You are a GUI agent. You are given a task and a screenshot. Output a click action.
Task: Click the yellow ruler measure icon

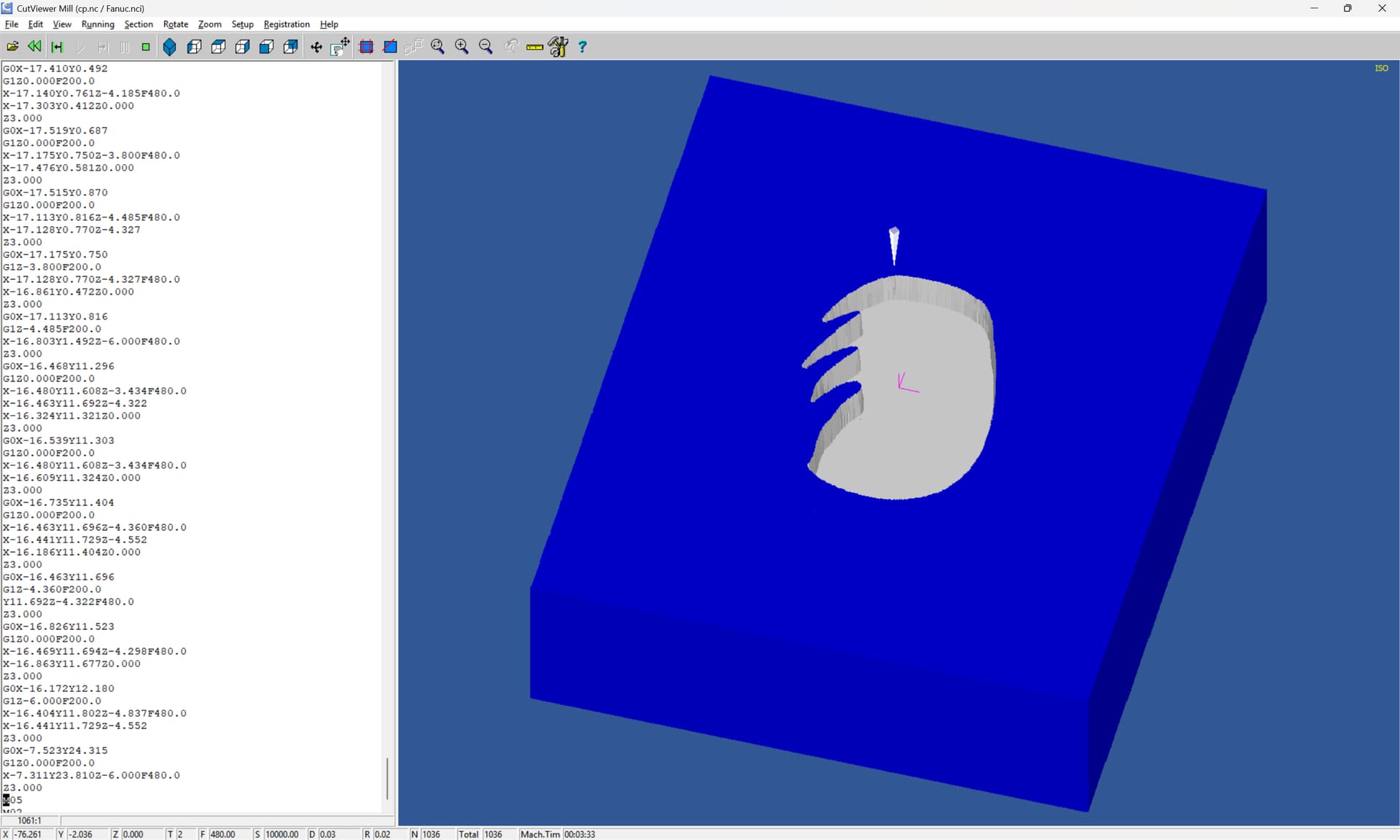pyautogui.click(x=534, y=47)
